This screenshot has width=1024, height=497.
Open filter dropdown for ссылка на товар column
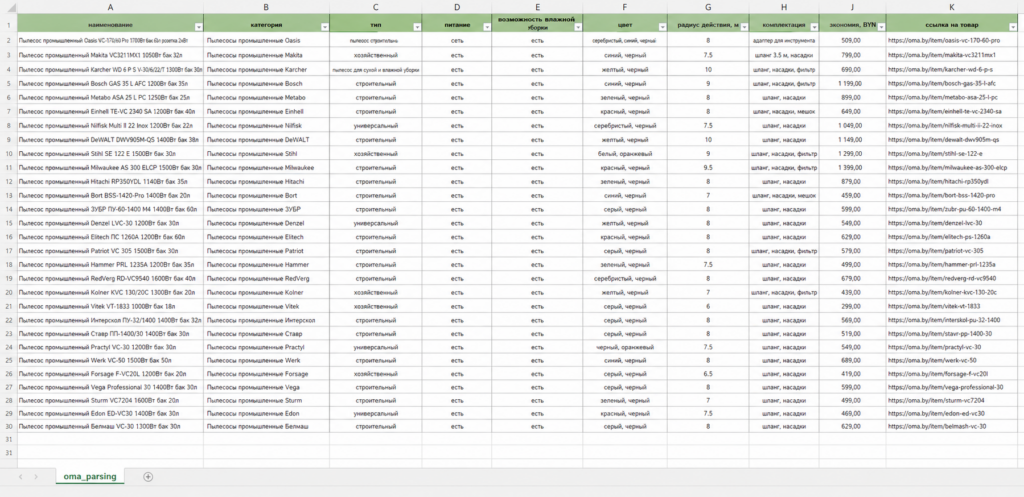pyautogui.click(x=1014, y=27)
